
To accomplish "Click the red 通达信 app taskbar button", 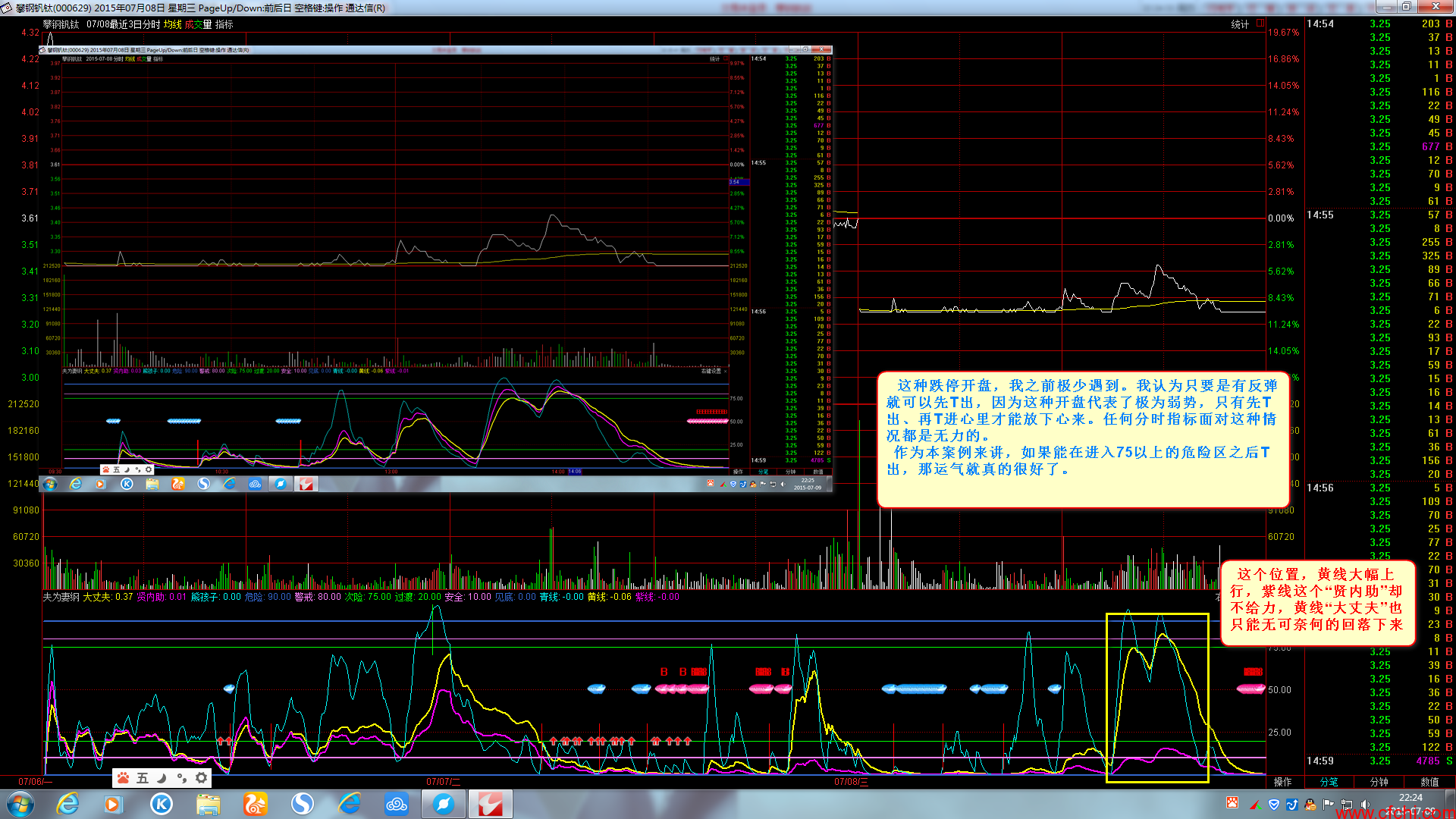I will (x=490, y=804).
